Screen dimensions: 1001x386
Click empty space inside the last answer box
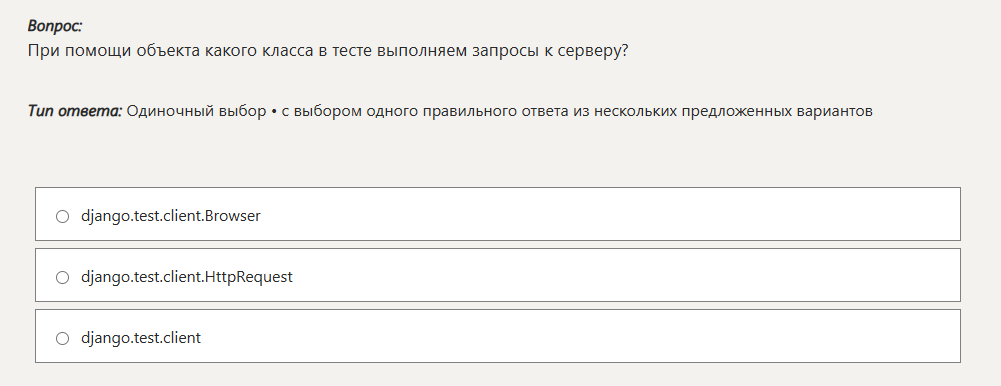(575, 336)
